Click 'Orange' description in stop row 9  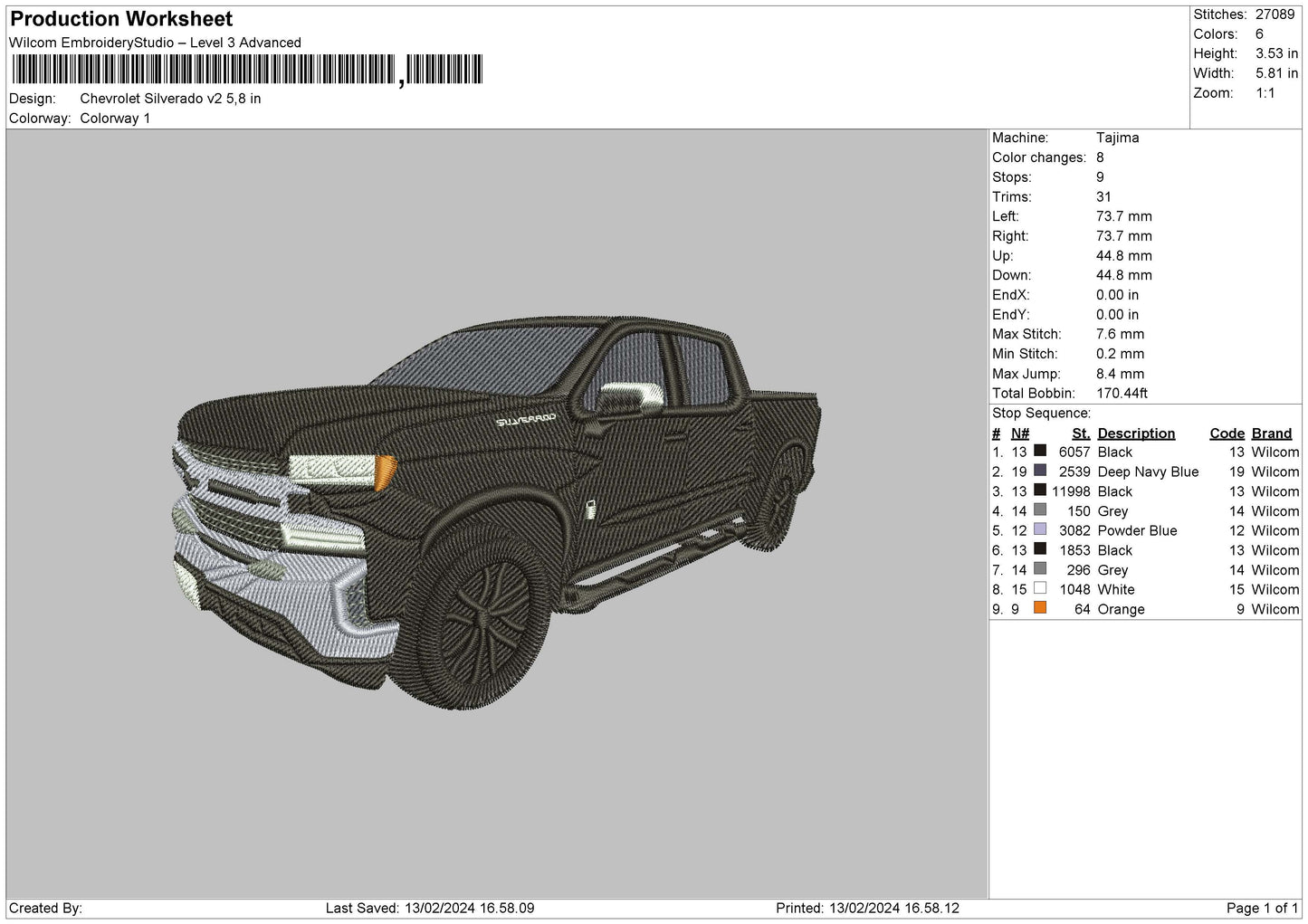1121,609
